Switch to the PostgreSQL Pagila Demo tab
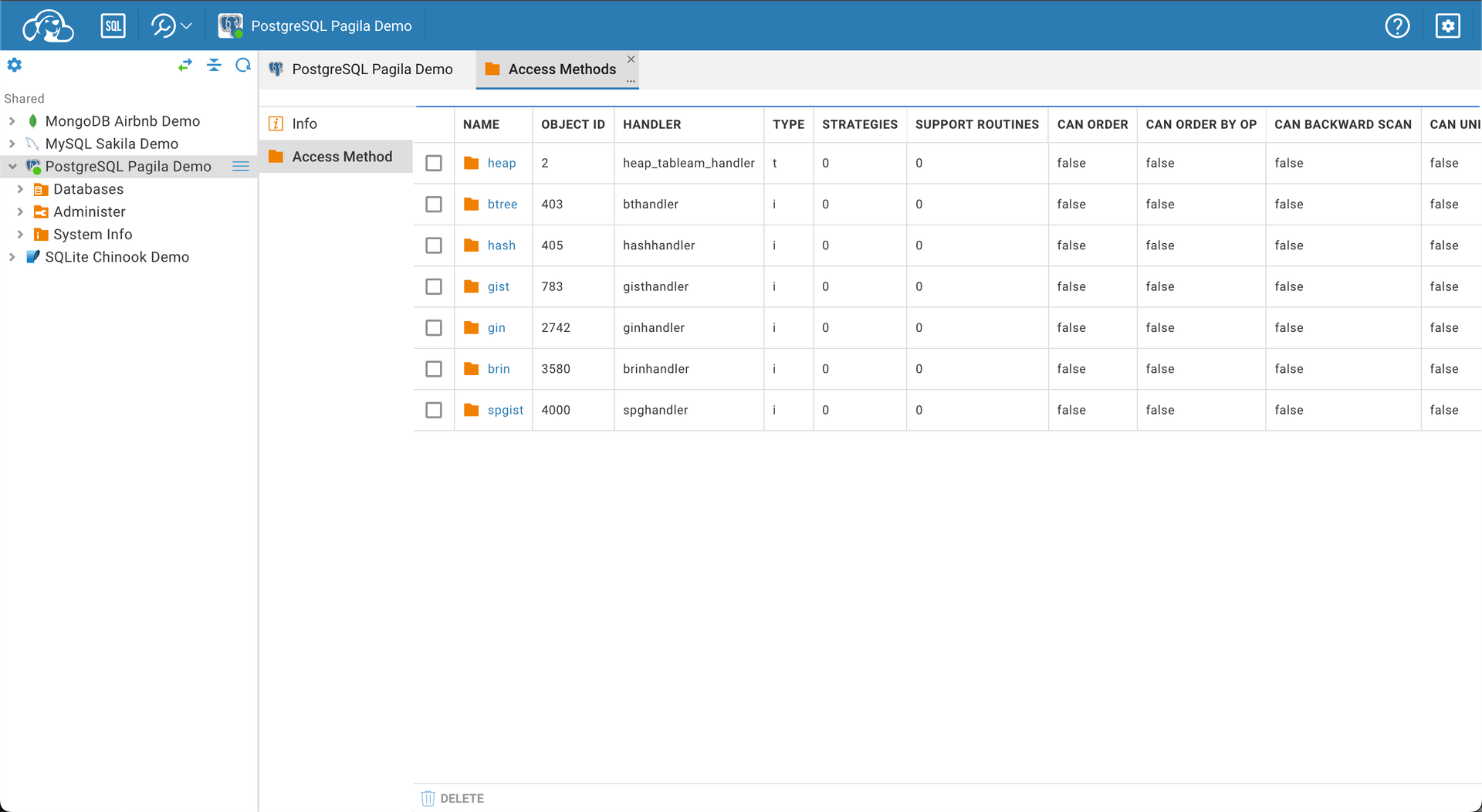The height and width of the screenshot is (812, 1482). pos(363,69)
